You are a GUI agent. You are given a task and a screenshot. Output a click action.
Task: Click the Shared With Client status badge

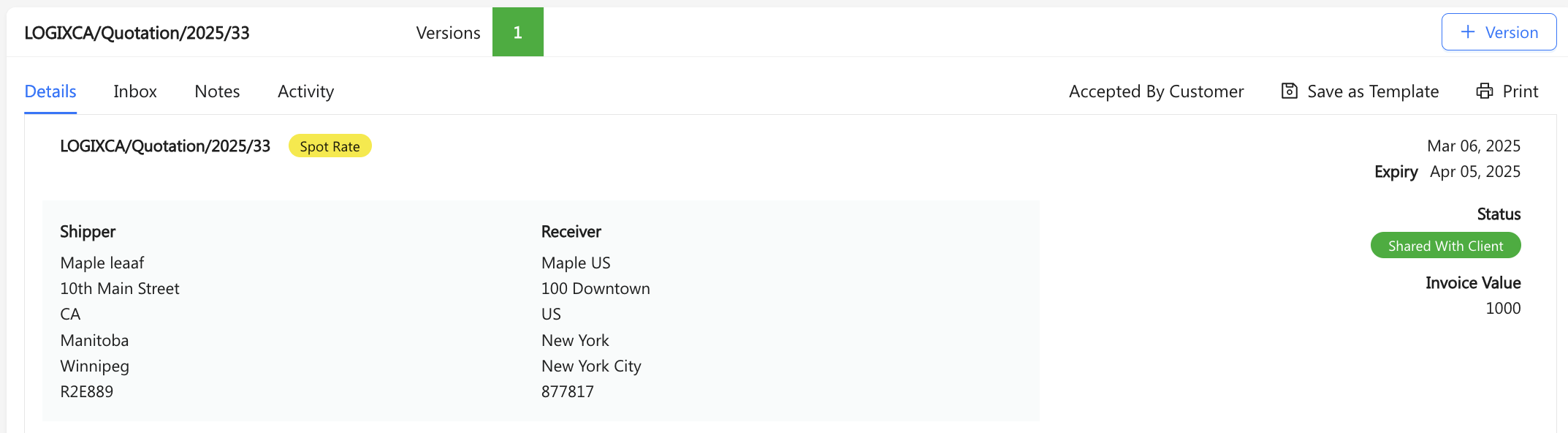tap(1445, 246)
